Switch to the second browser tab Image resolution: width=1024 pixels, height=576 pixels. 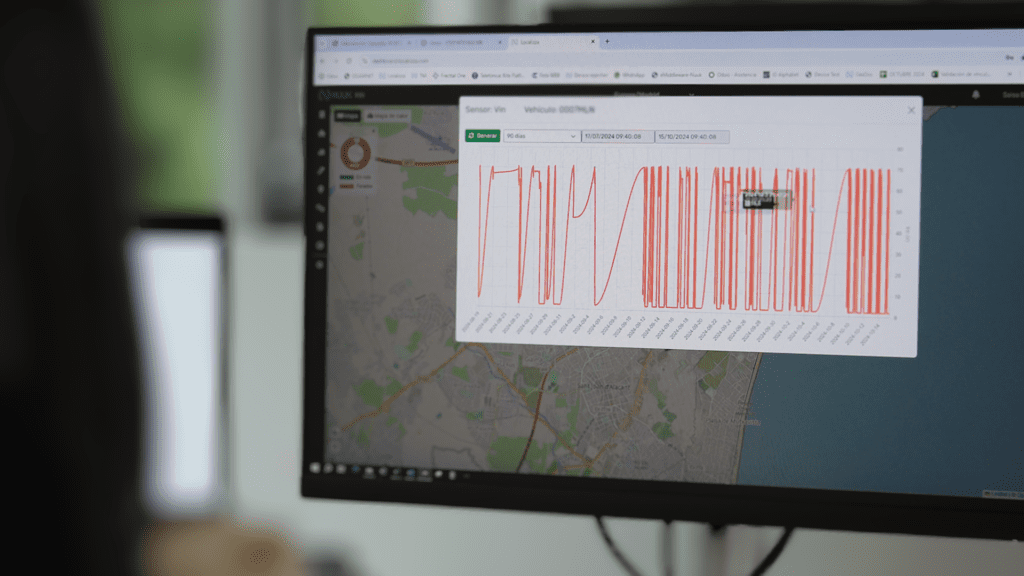tap(458, 43)
